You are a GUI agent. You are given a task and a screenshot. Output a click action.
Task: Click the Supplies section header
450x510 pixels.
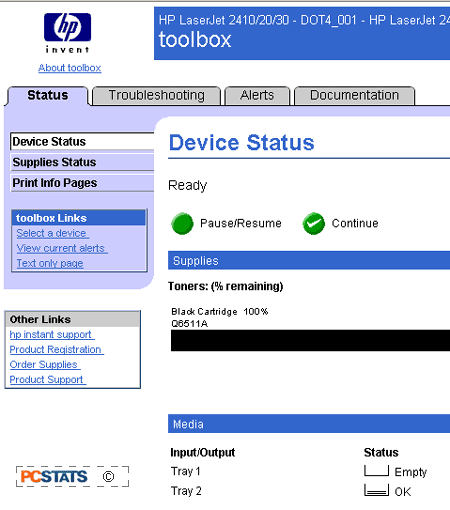coord(309,261)
